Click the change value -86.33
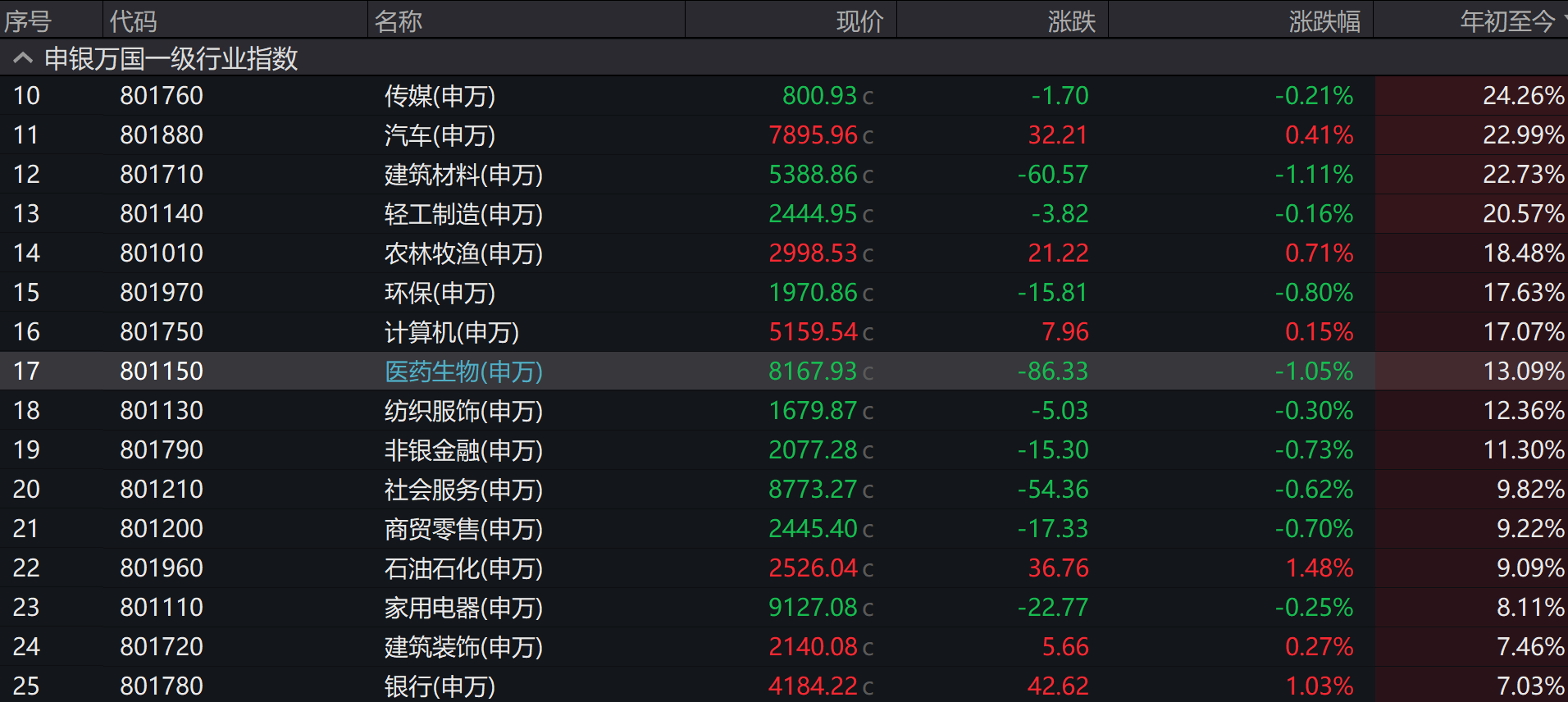 (1053, 372)
